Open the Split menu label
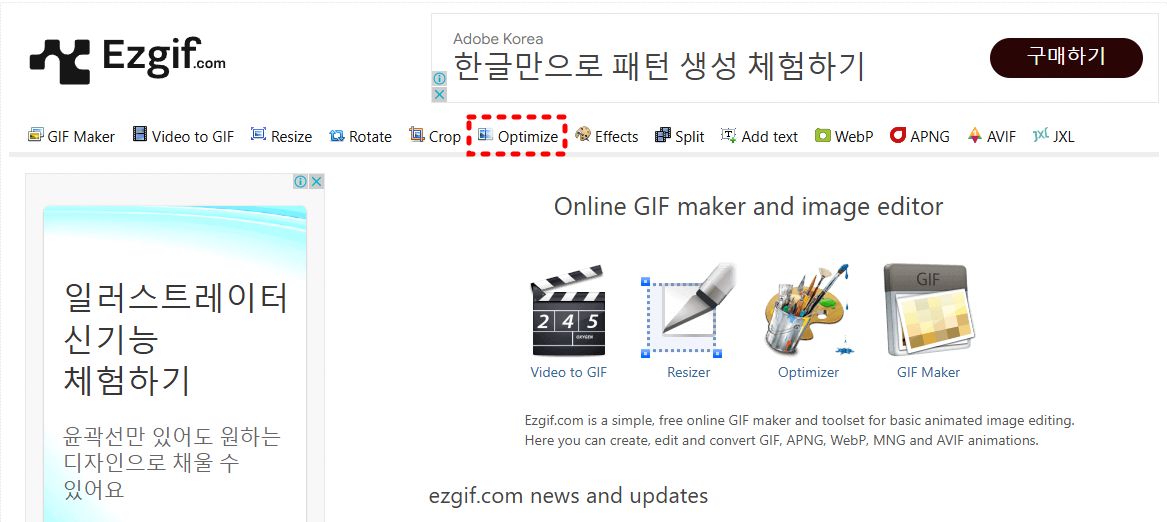This screenshot has width=1167, height=522. coord(689,137)
